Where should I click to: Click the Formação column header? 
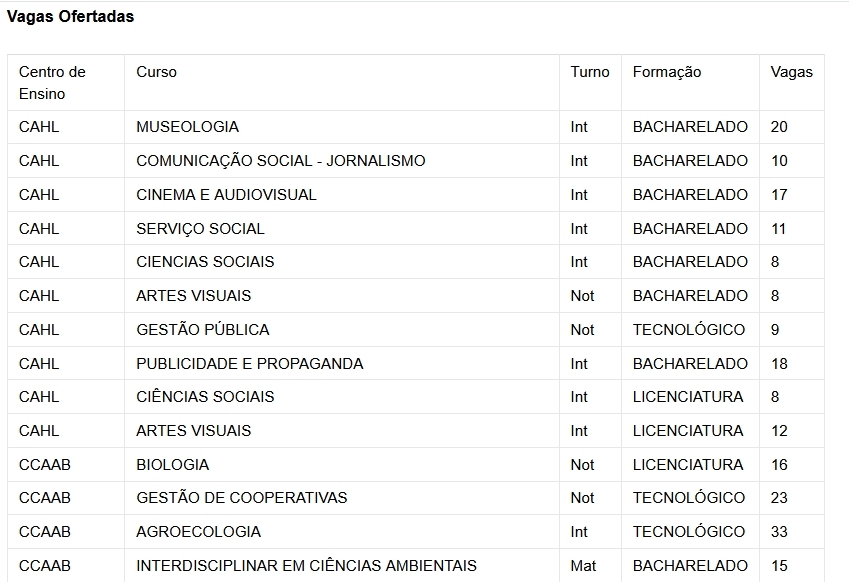667,72
